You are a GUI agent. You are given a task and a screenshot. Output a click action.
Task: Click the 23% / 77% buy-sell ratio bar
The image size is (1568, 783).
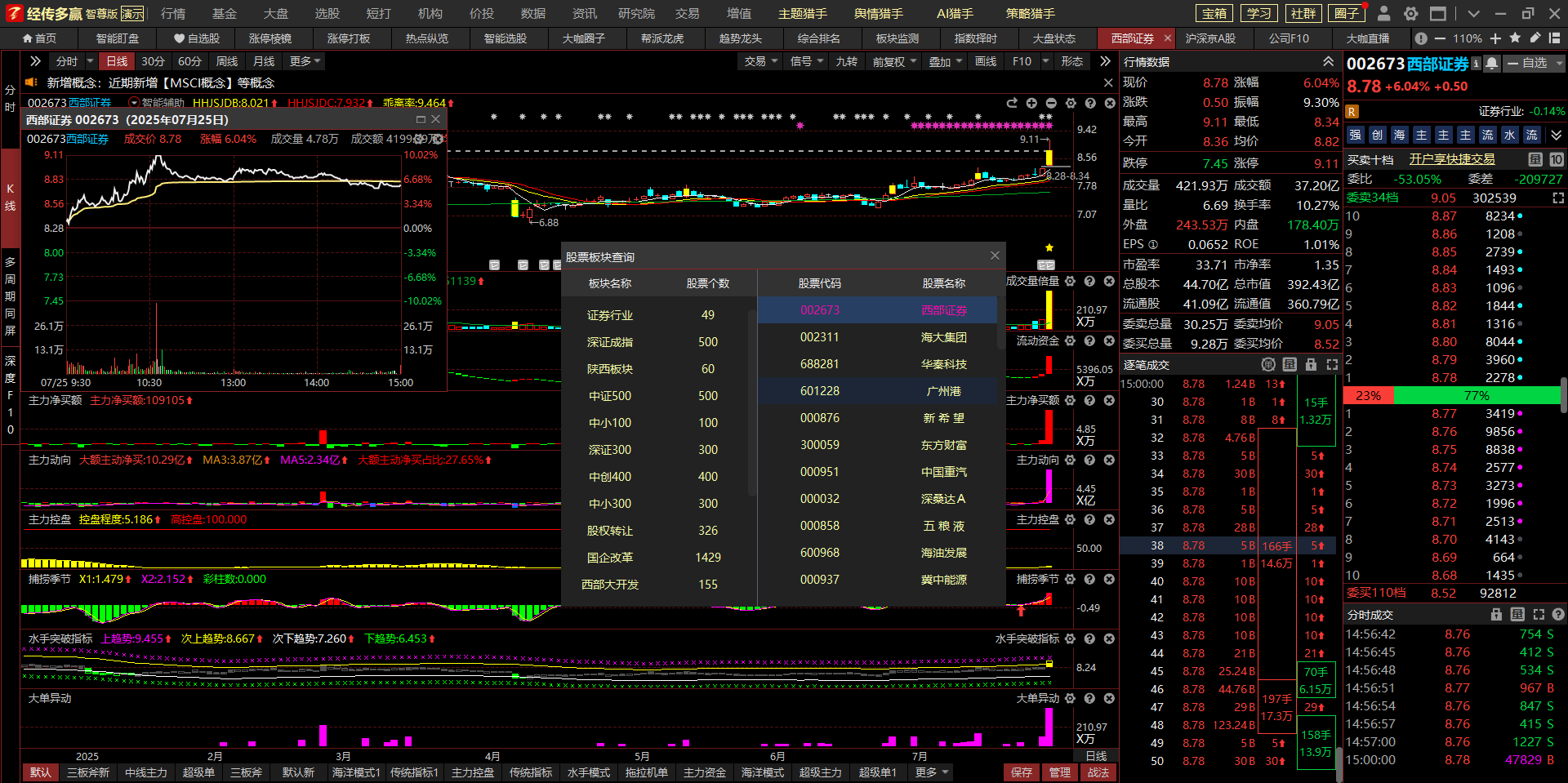1452,395
